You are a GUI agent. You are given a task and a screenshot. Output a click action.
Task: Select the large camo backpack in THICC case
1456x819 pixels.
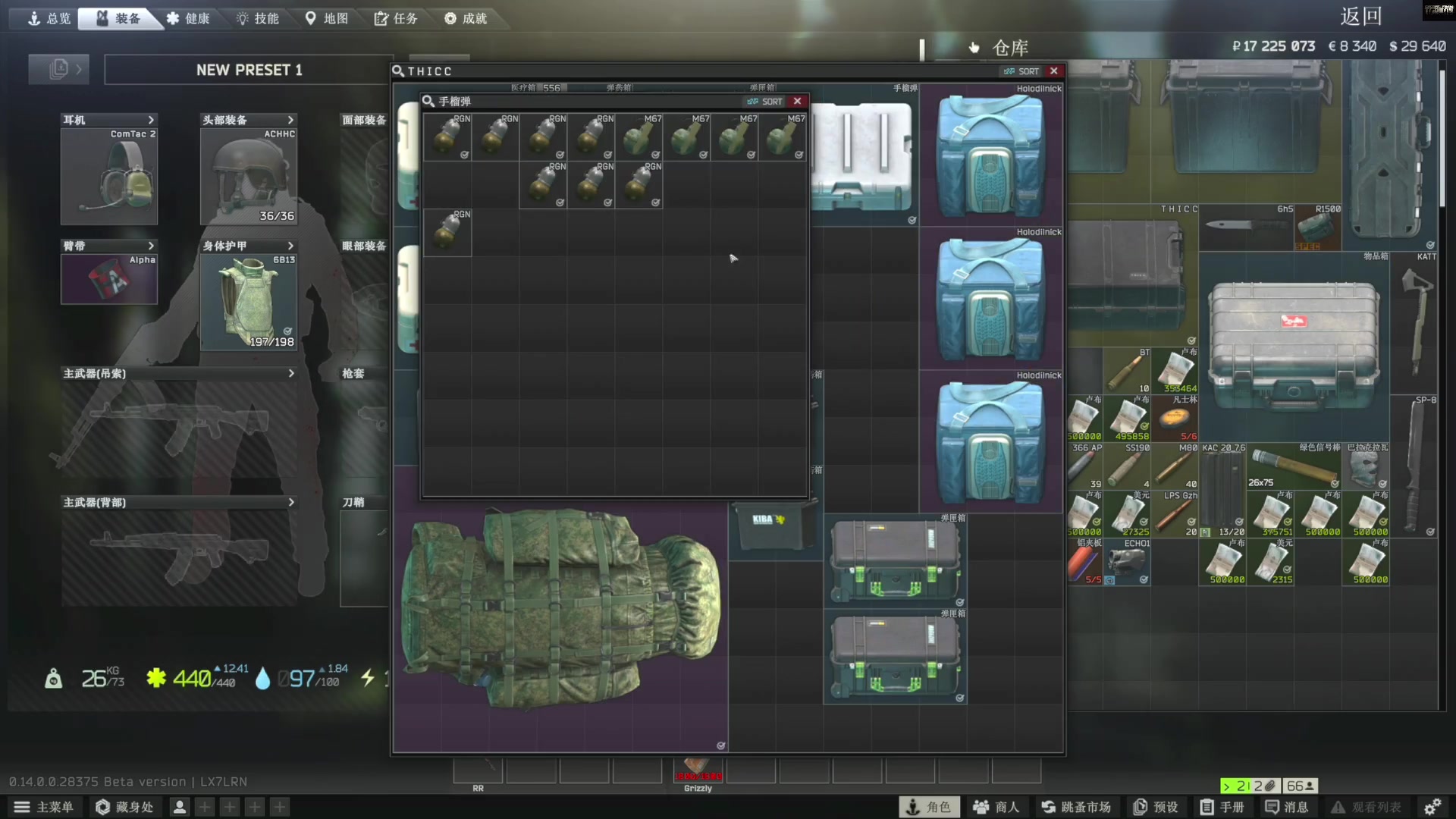[561, 610]
